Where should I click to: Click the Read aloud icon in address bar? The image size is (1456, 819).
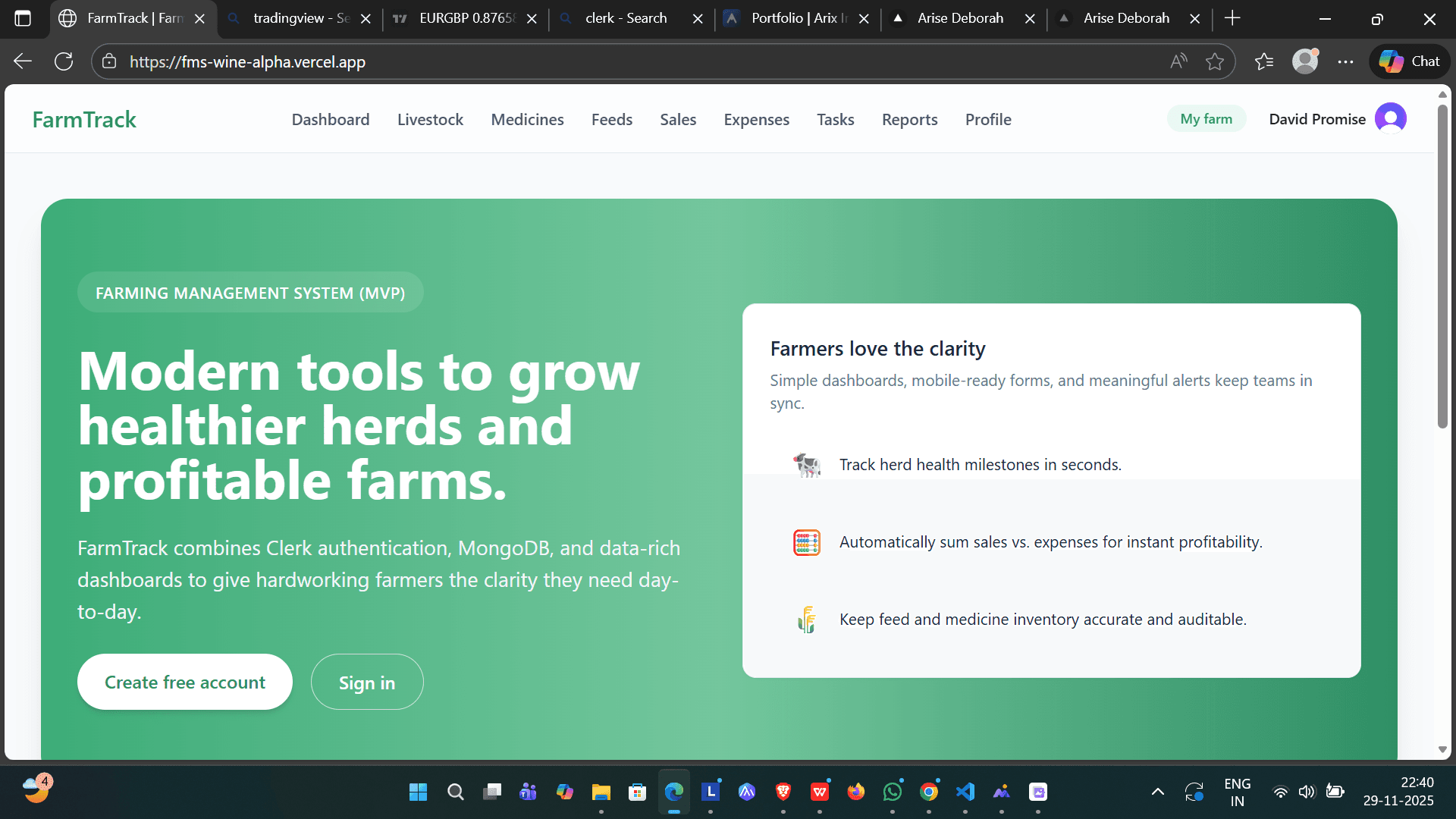click(1178, 61)
